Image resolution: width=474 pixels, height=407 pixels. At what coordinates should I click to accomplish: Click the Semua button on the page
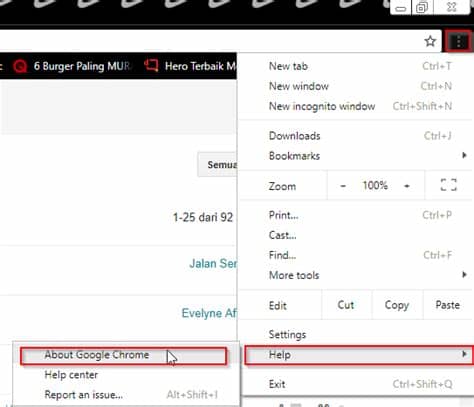coord(218,165)
